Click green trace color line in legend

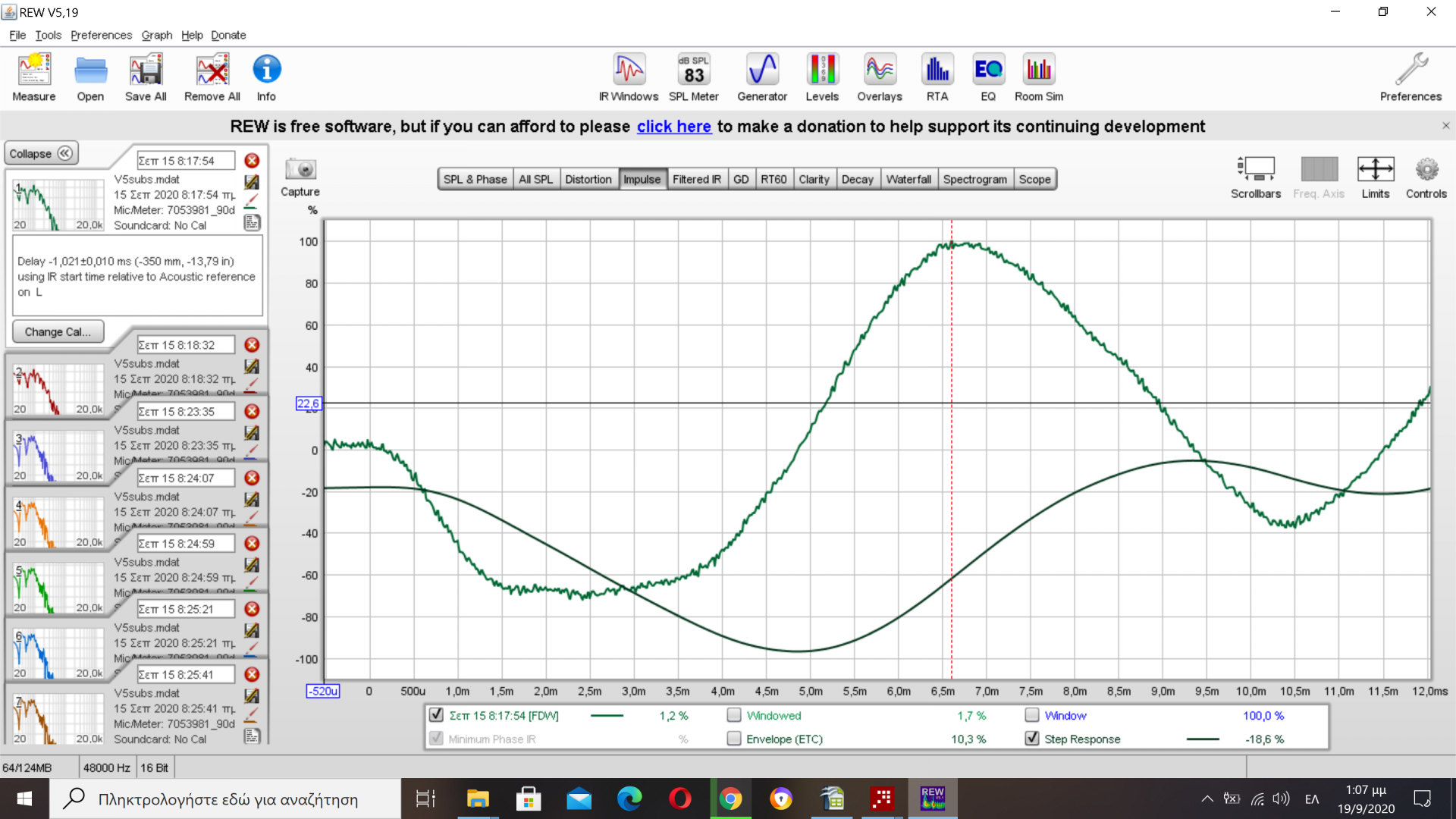(x=607, y=715)
